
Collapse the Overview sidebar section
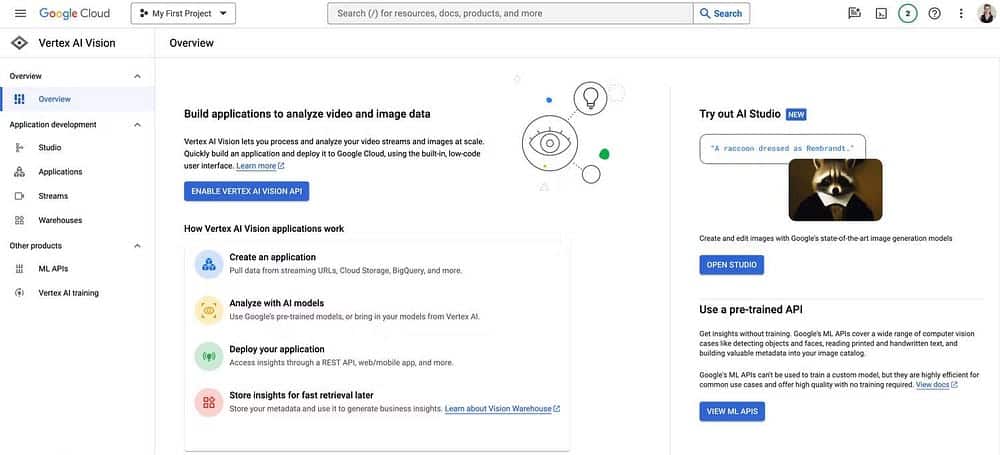click(137, 76)
